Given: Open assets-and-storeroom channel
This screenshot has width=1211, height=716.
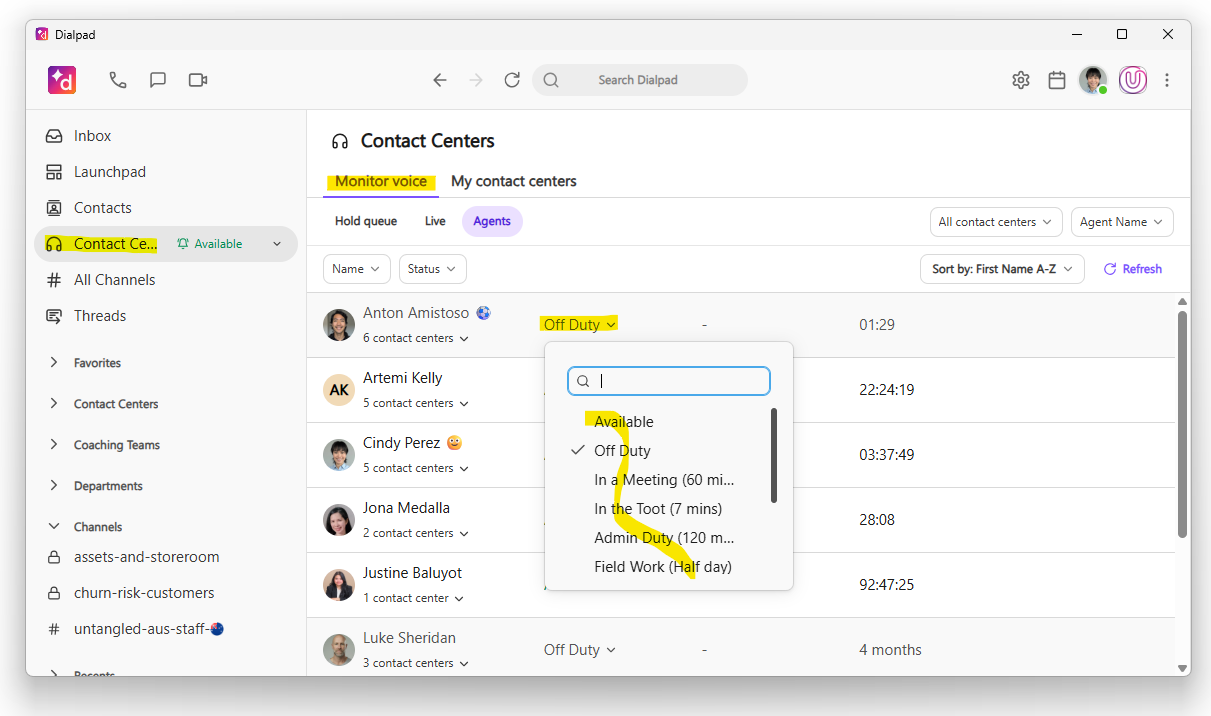Looking at the screenshot, I should (146, 557).
